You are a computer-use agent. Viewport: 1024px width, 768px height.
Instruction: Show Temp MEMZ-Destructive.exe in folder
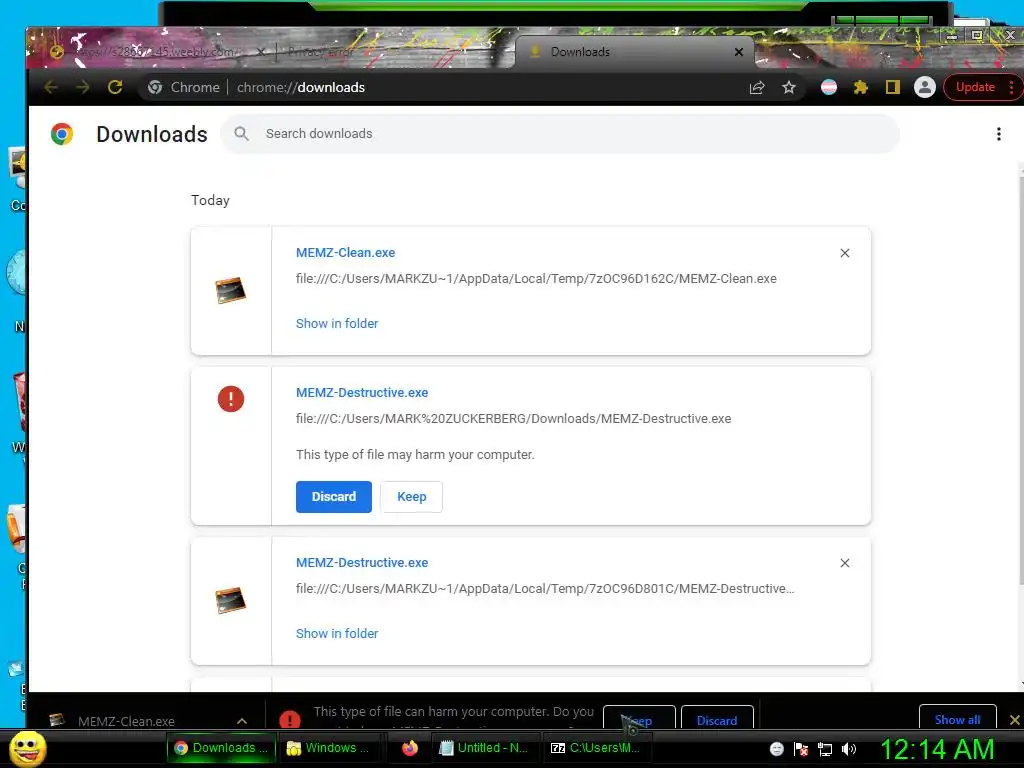pos(337,633)
